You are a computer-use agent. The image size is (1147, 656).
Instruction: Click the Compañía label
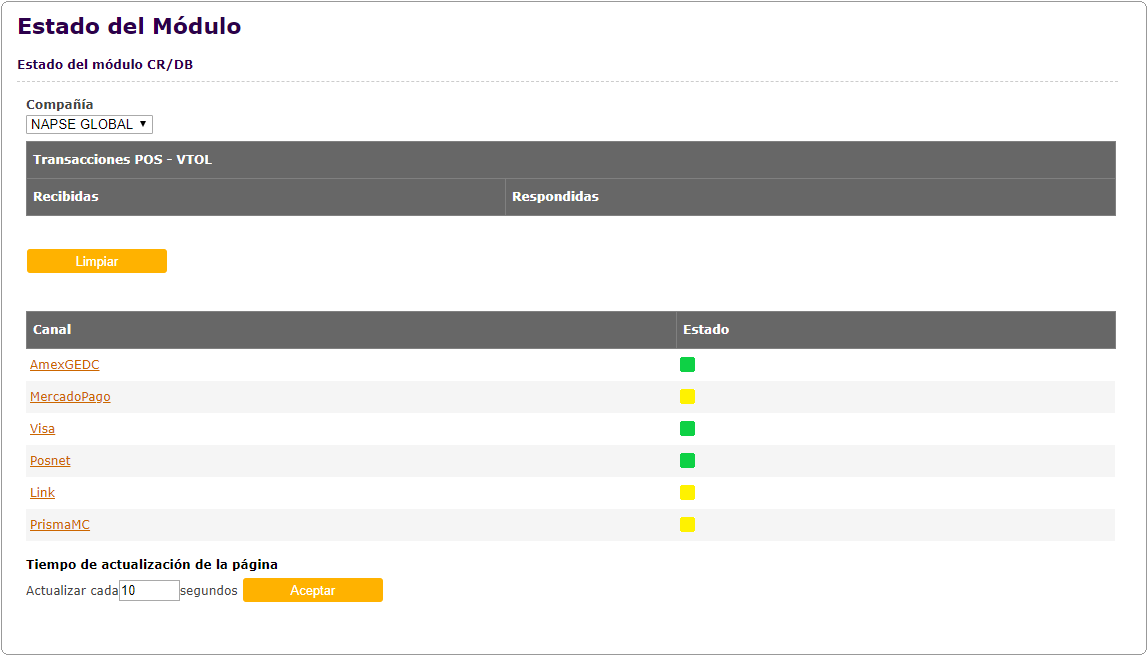pos(60,105)
